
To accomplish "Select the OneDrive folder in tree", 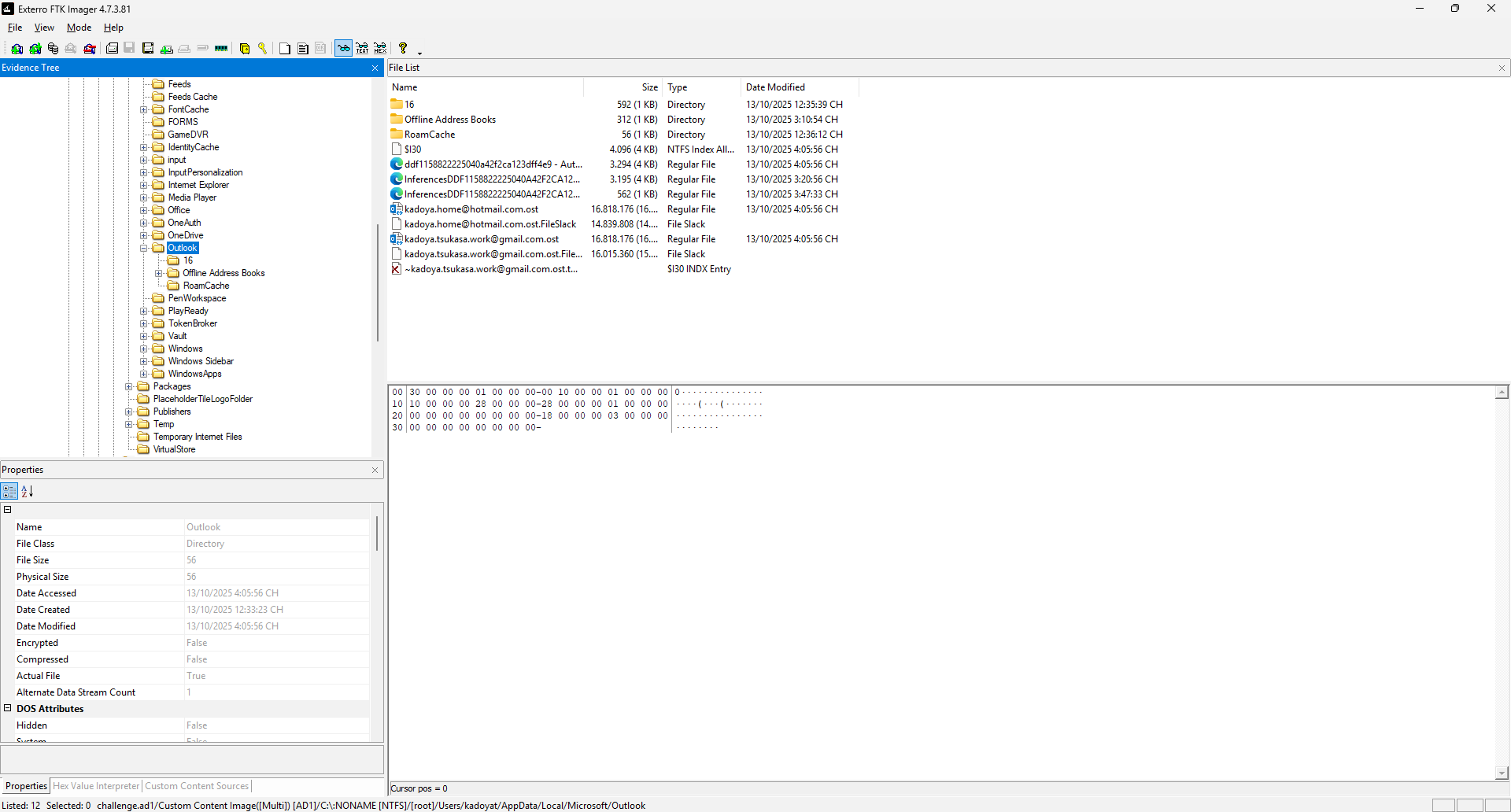I will point(185,235).
